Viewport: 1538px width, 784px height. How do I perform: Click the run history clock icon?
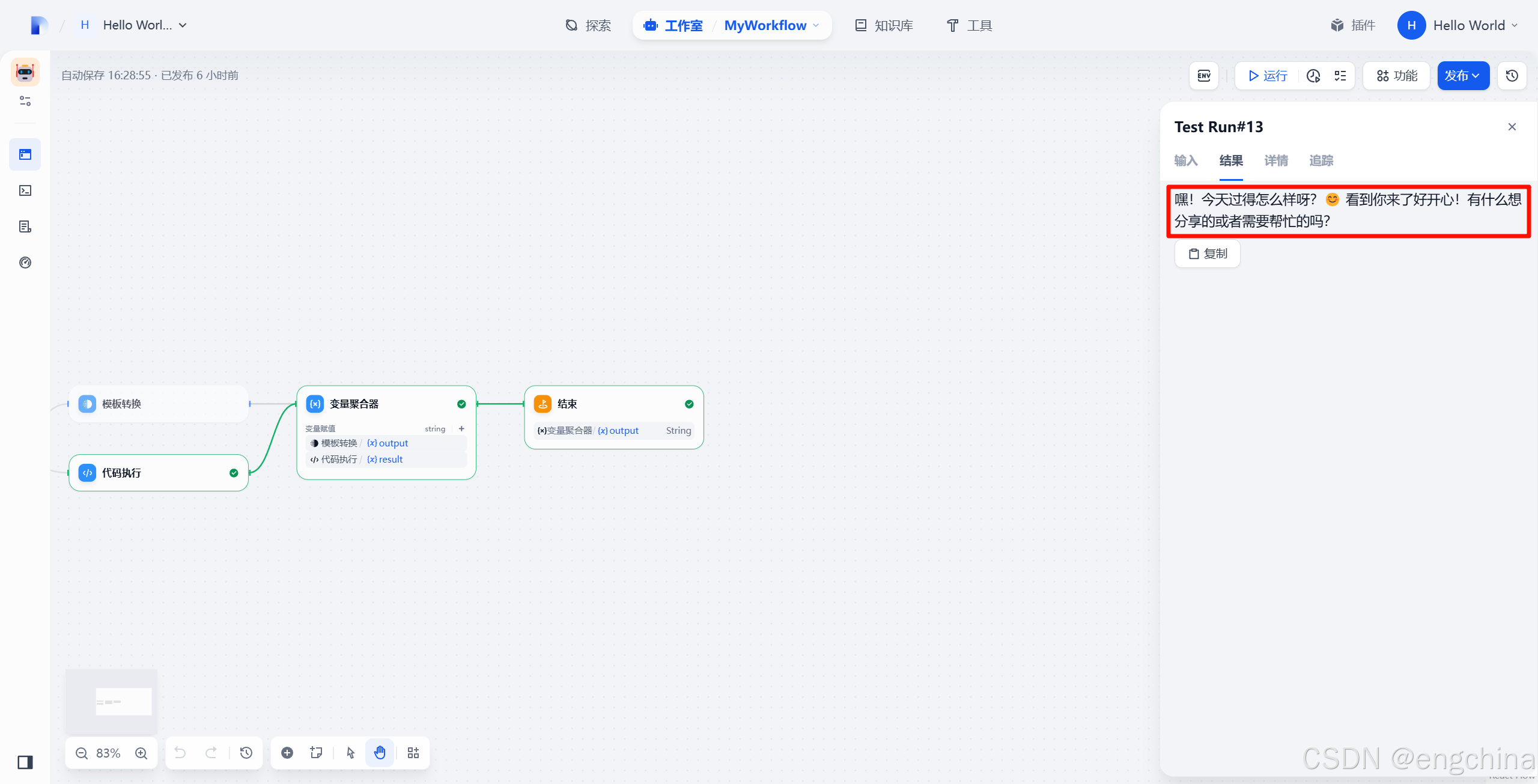pyautogui.click(x=1313, y=76)
